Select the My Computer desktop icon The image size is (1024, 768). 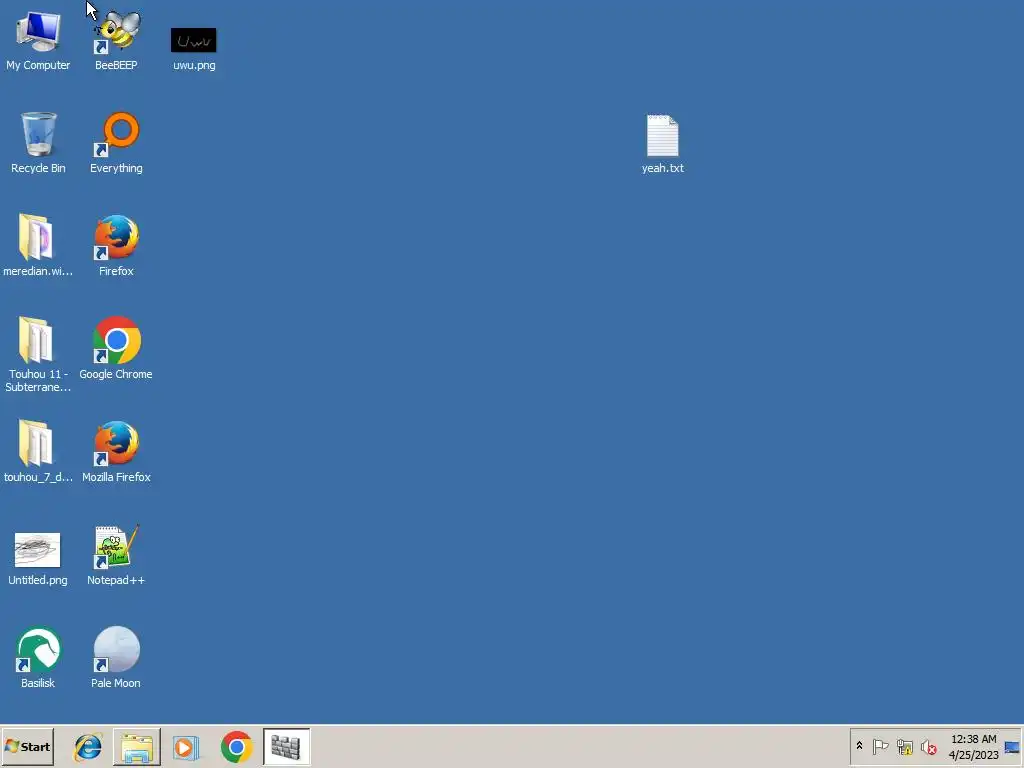[x=38, y=40]
